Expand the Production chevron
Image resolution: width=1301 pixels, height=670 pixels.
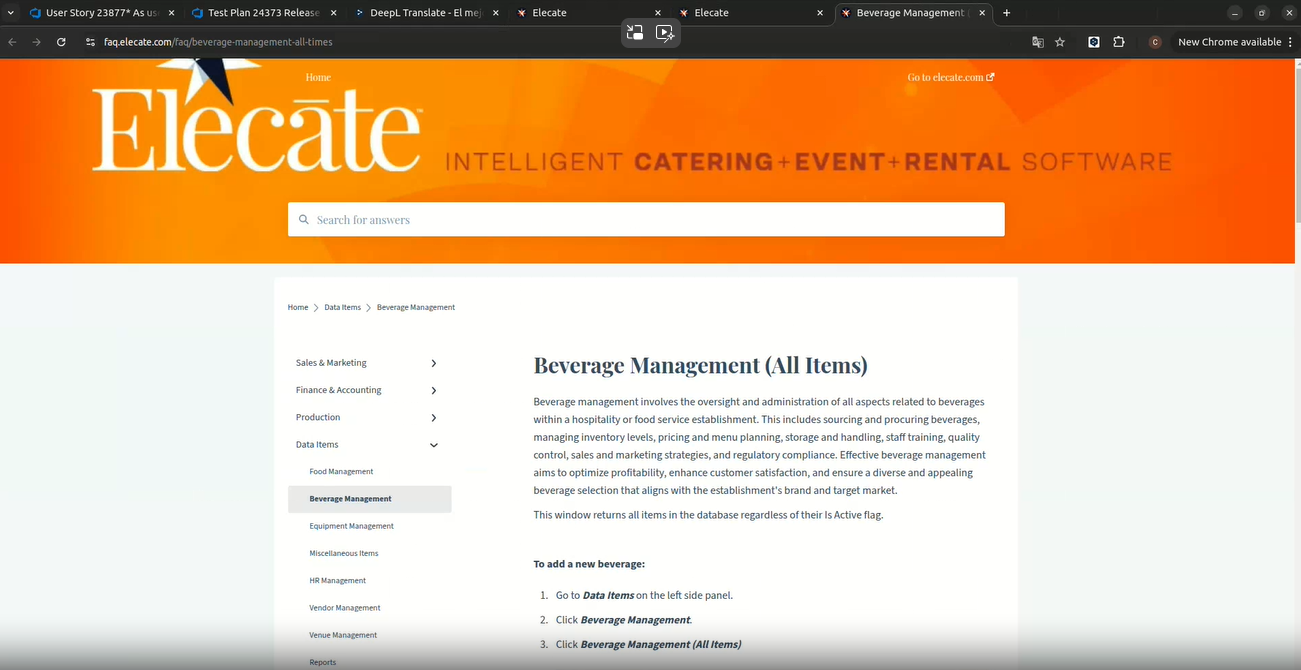[x=434, y=417]
